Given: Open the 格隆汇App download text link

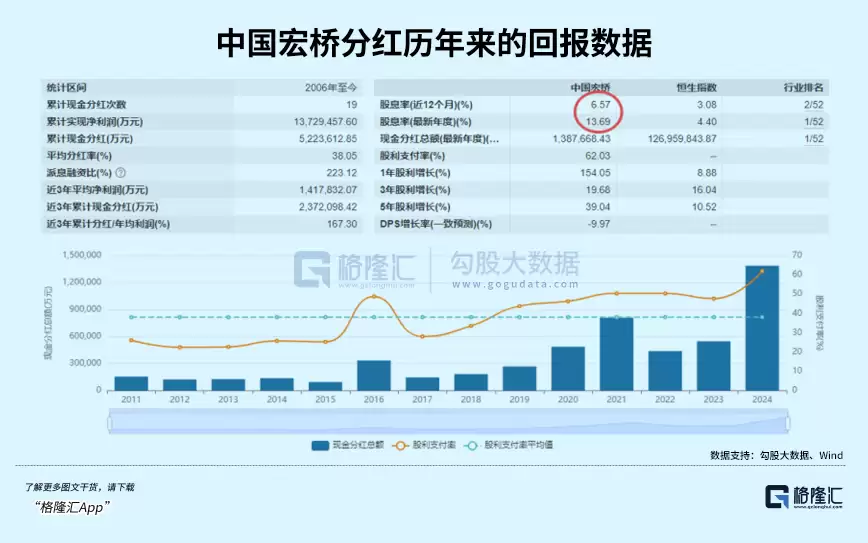Looking at the screenshot, I should [72, 508].
